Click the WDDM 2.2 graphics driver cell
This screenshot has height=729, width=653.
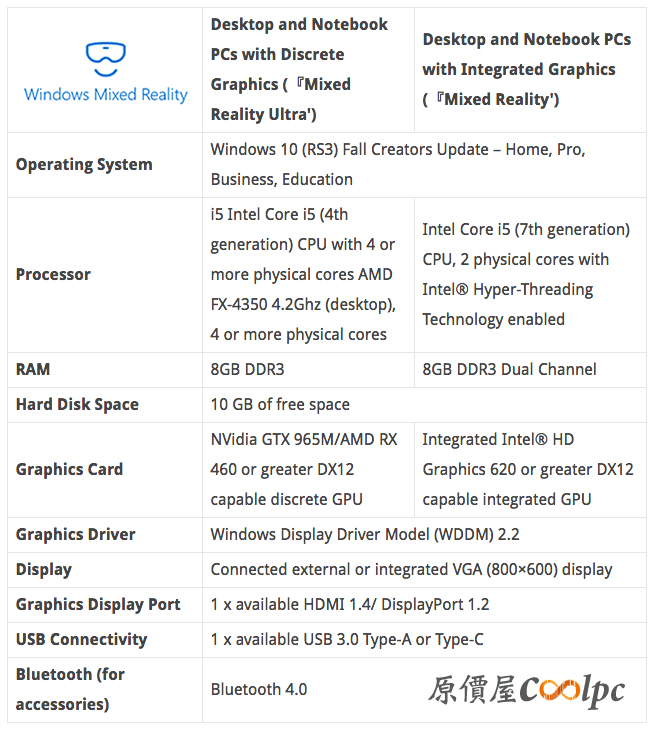(424, 535)
